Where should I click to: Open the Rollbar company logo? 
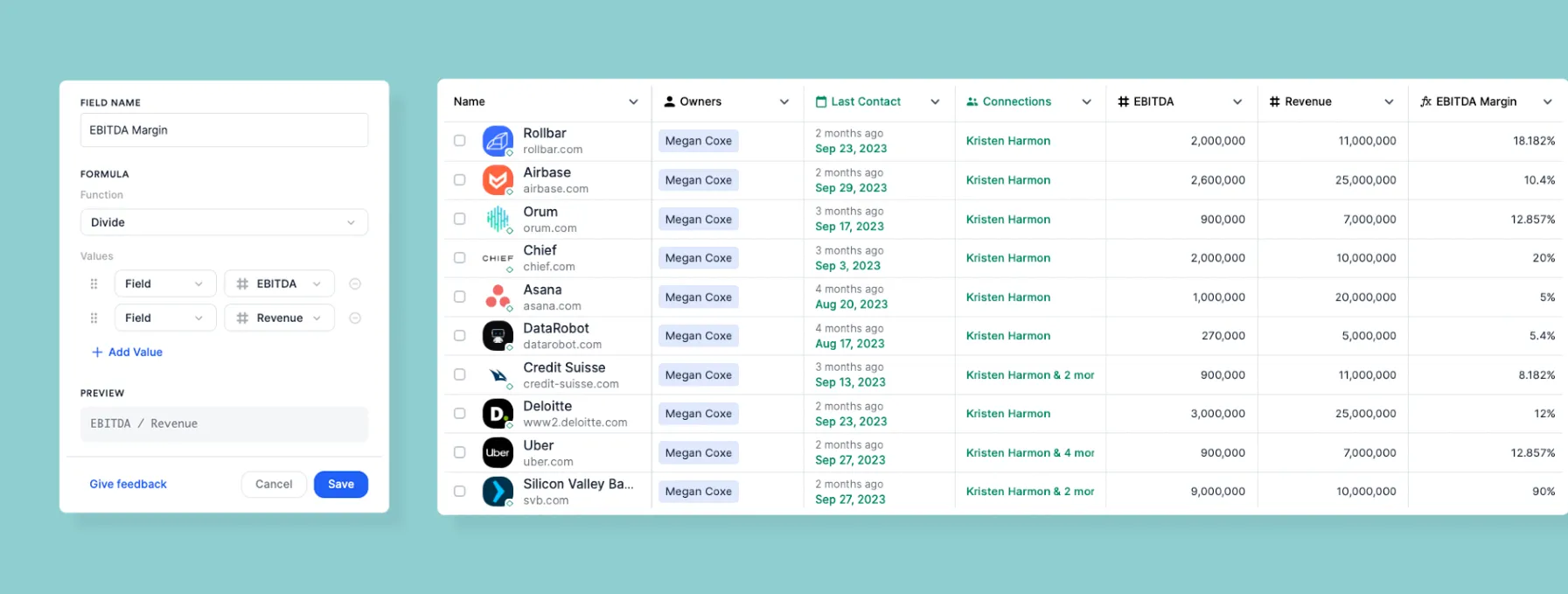coord(498,141)
